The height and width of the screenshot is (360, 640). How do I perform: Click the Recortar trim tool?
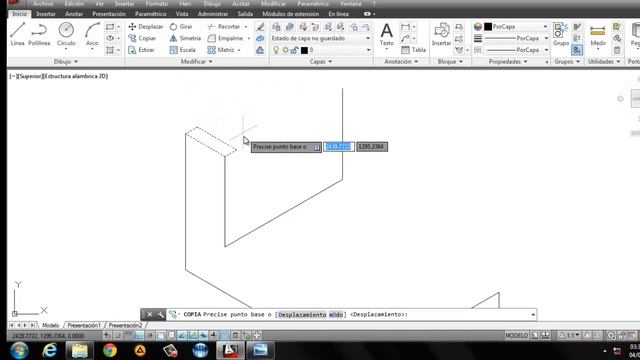pyautogui.click(x=224, y=27)
